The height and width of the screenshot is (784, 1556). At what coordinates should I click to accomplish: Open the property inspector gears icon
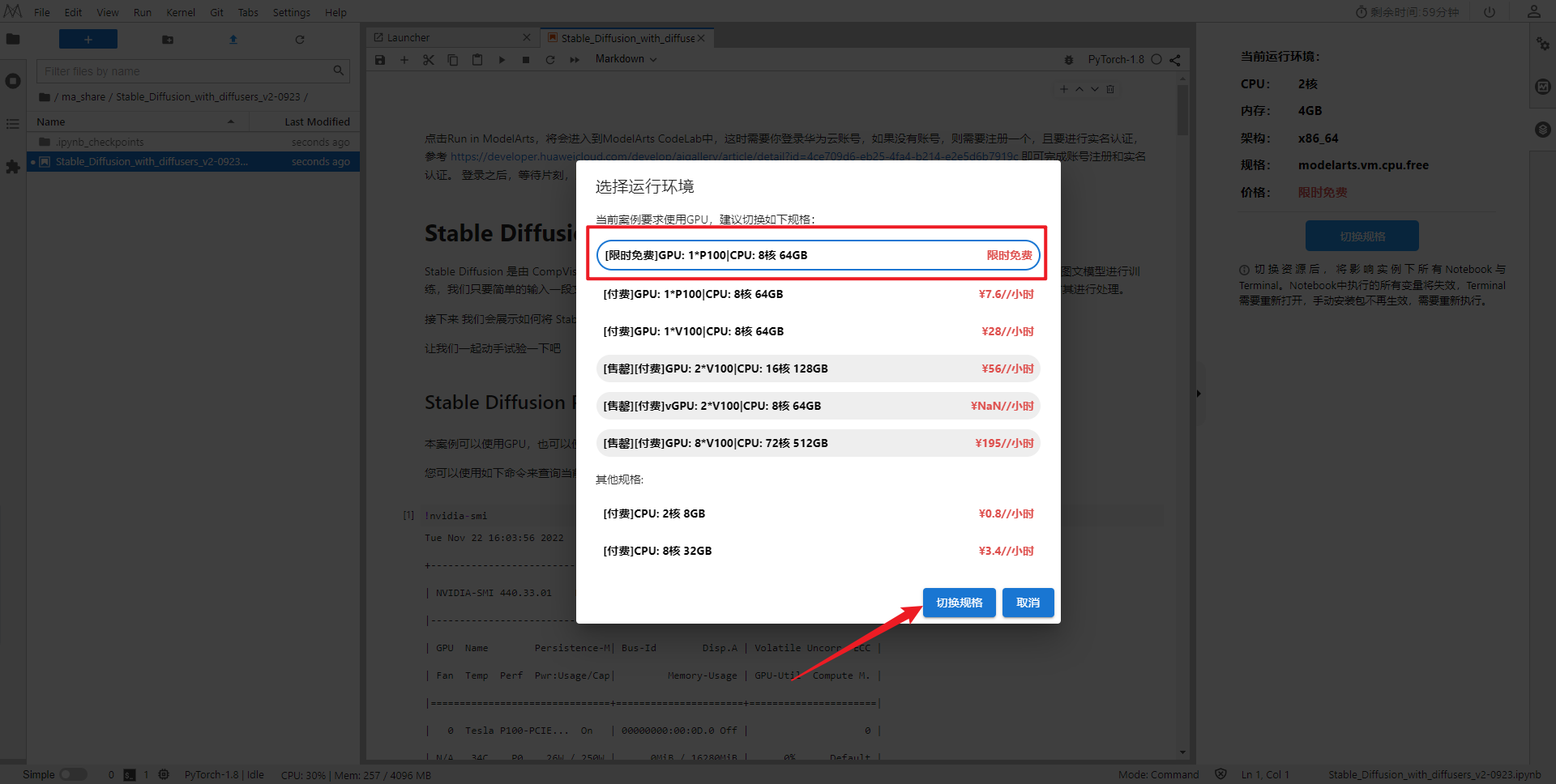click(x=1543, y=43)
